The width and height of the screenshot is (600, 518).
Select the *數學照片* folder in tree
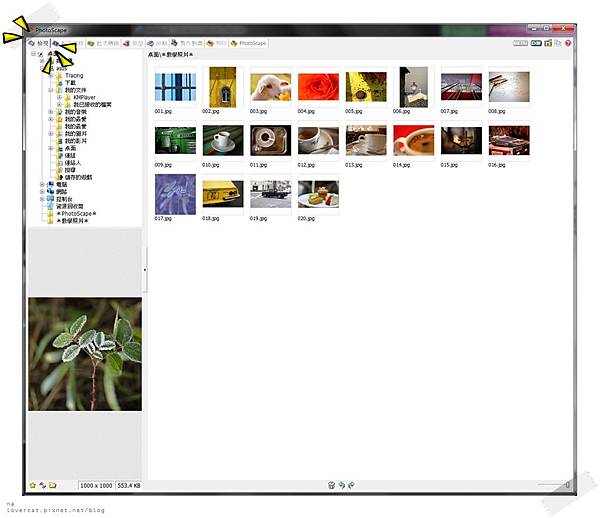72,221
